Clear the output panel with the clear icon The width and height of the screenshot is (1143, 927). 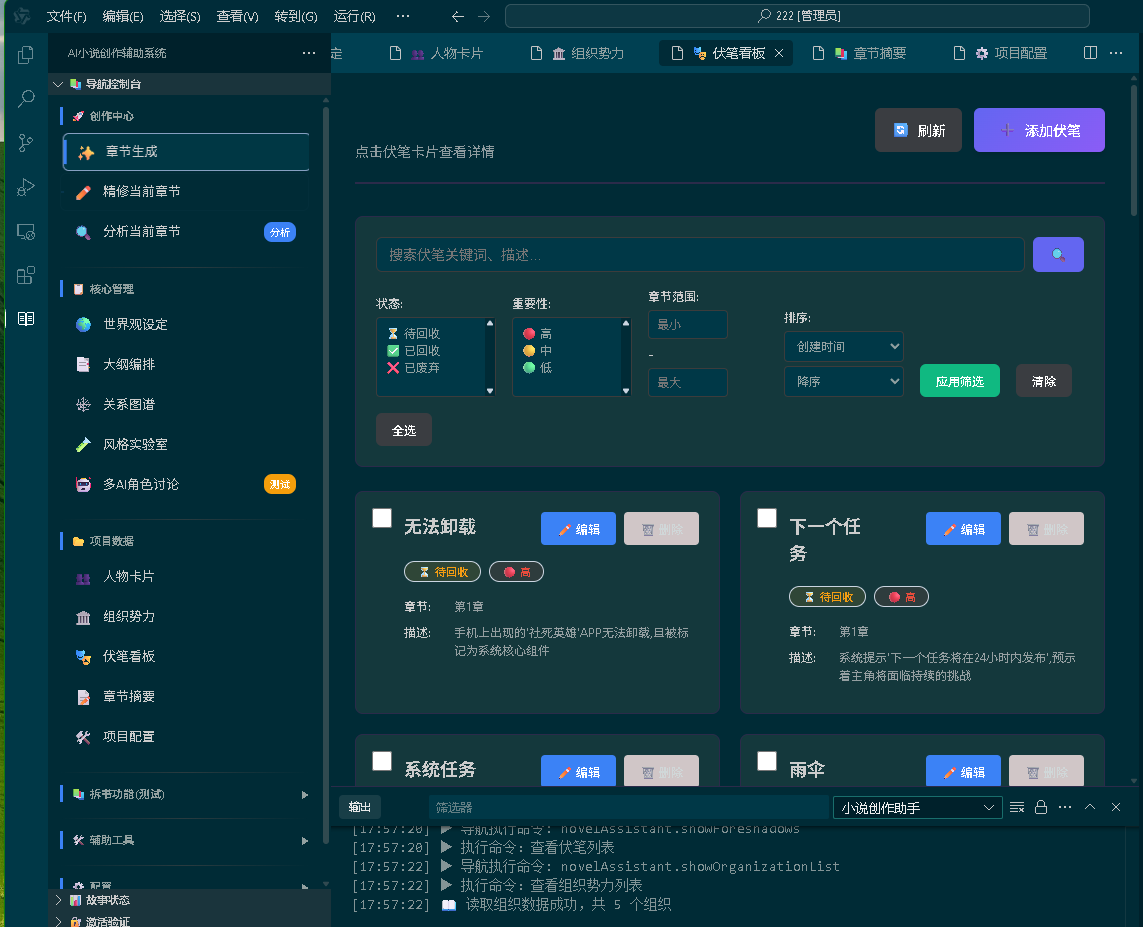[x=1016, y=806]
